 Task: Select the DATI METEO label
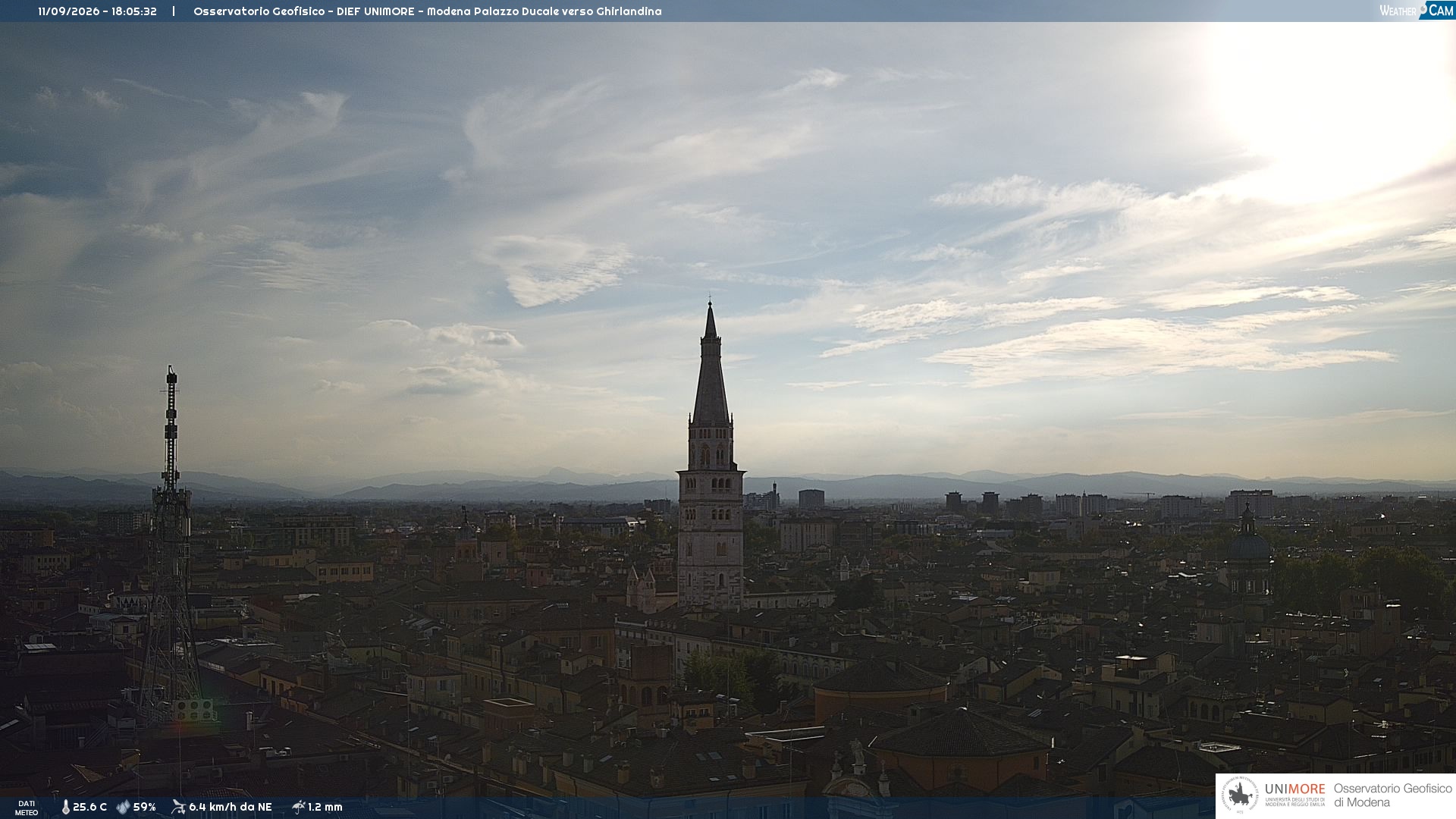click(27, 808)
